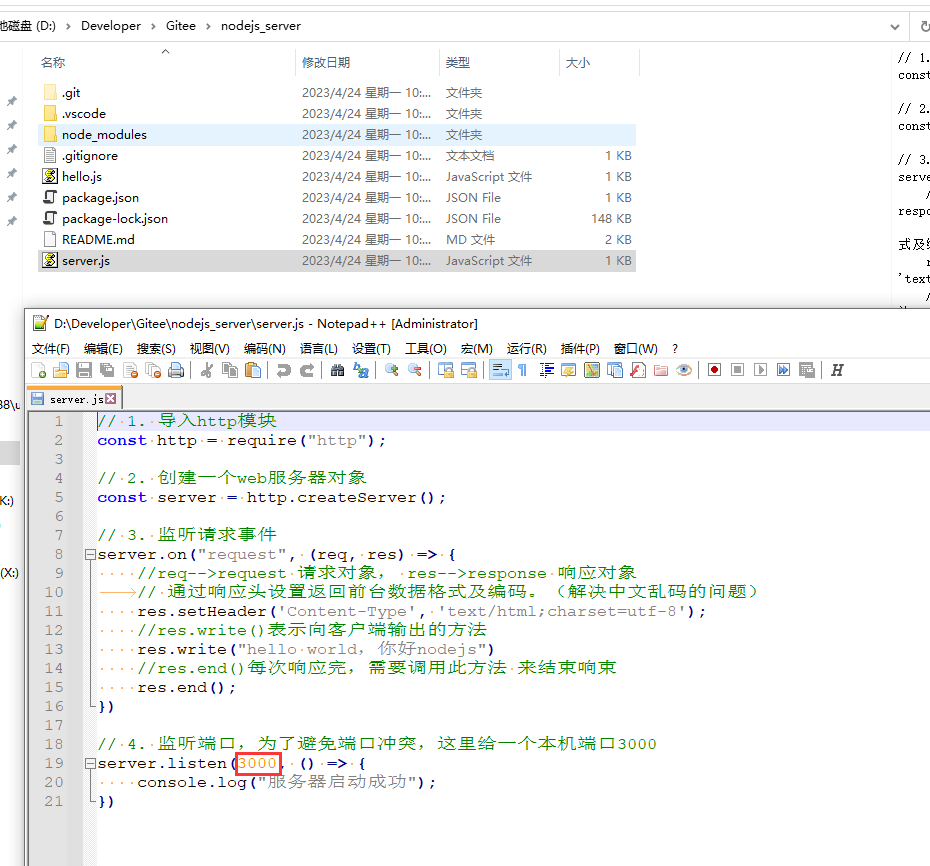Click the Cut scissors icon

coord(207,370)
